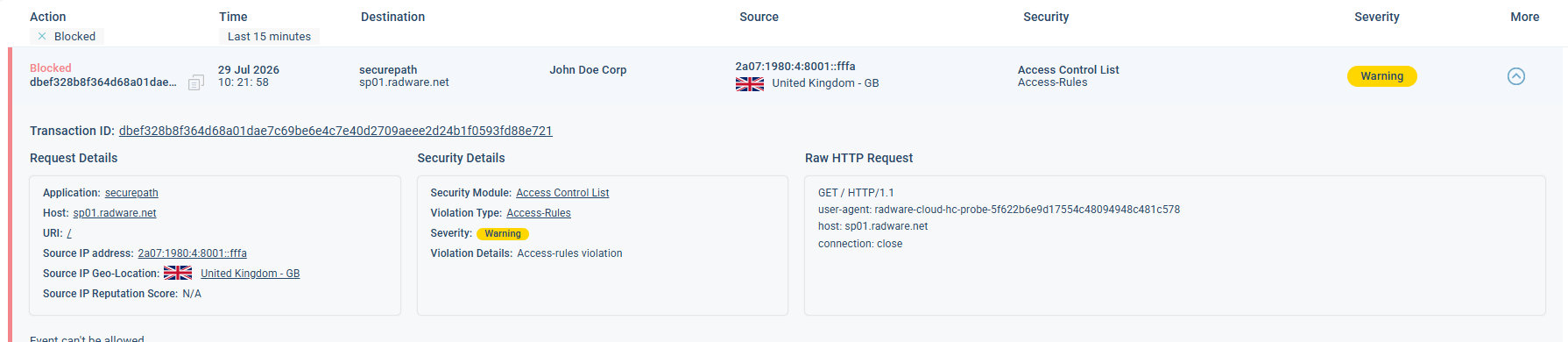Select Access-Rules text in Security column
The height and width of the screenshot is (342, 1568).
1052,82
